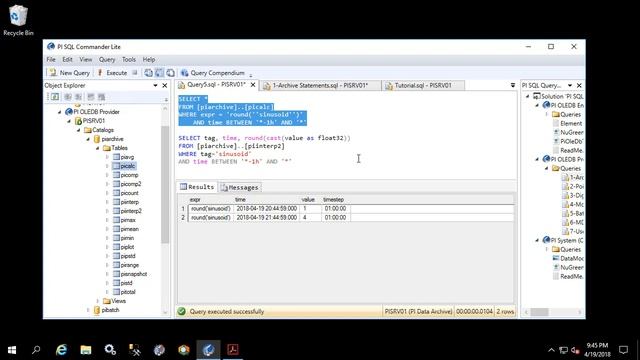640x360 pixels.
Task: Open the Query Compendium
Action: point(213,73)
